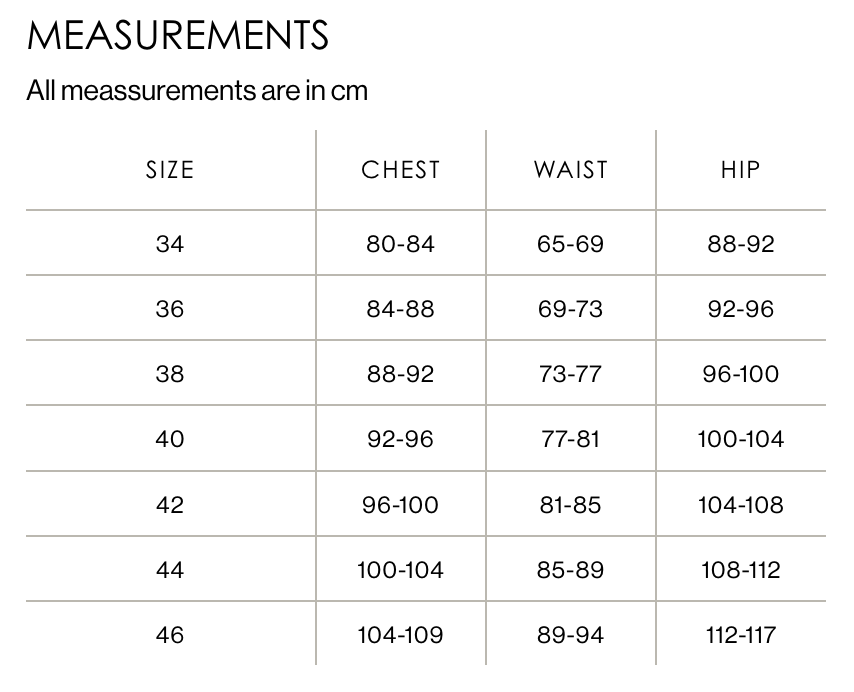Click the chest value 96-100
The image size is (854, 692).
400,505
